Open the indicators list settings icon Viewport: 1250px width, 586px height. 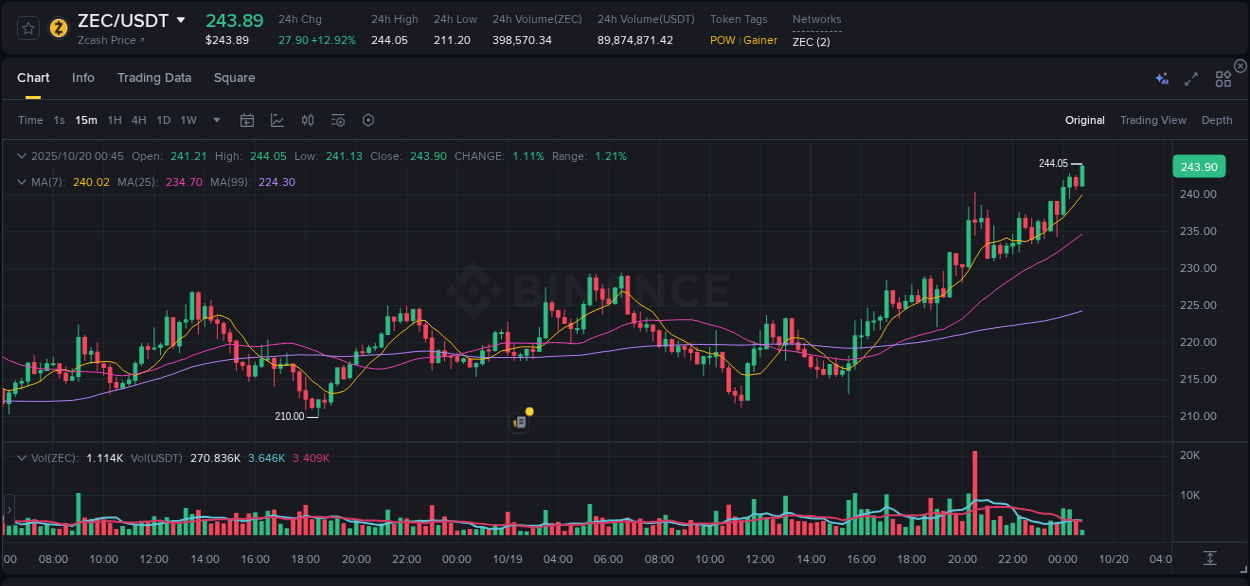tap(337, 120)
